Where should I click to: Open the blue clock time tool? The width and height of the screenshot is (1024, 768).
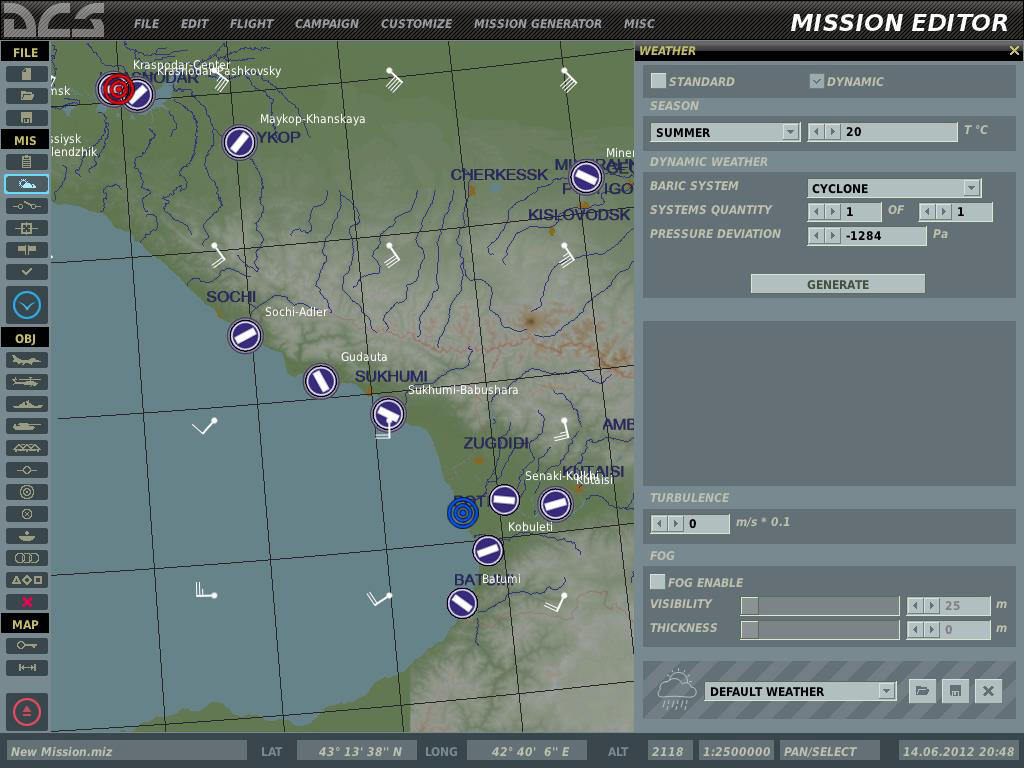27,305
